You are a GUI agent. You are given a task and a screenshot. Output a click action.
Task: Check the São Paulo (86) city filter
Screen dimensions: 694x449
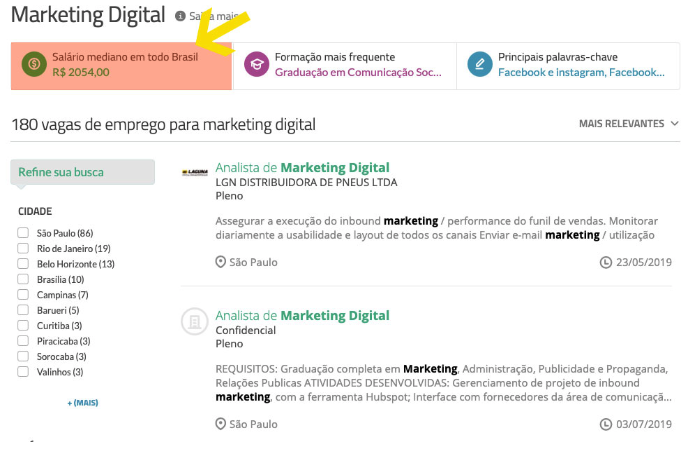[x=23, y=233]
